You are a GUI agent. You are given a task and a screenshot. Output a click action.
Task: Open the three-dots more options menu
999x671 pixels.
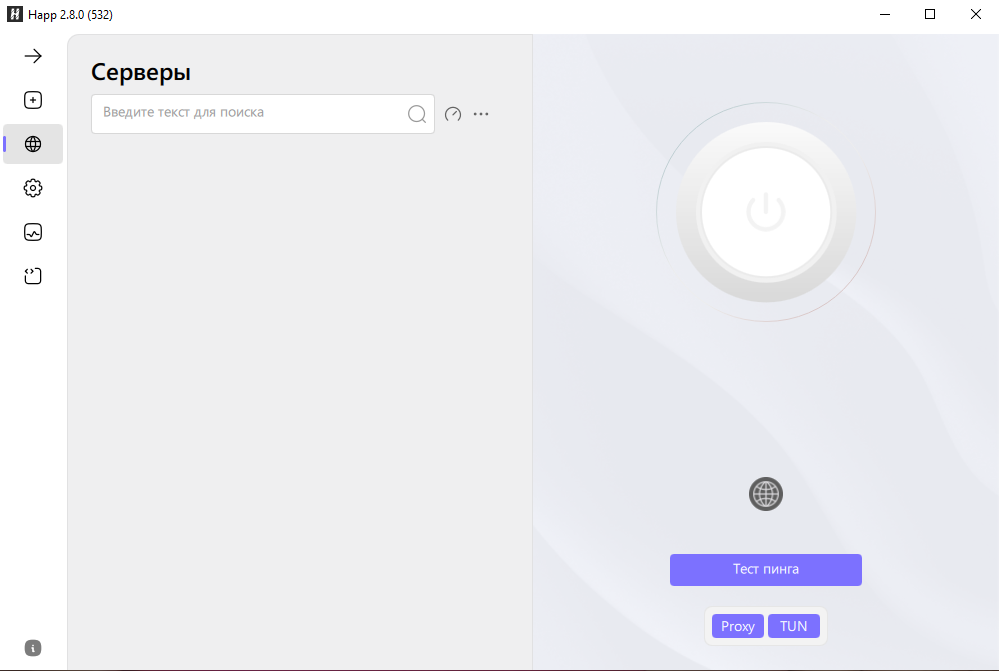click(x=481, y=114)
